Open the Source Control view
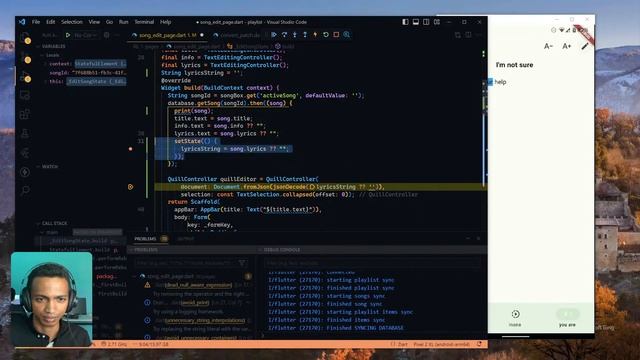The height and width of the screenshot is (360, 640). point(25,57)
